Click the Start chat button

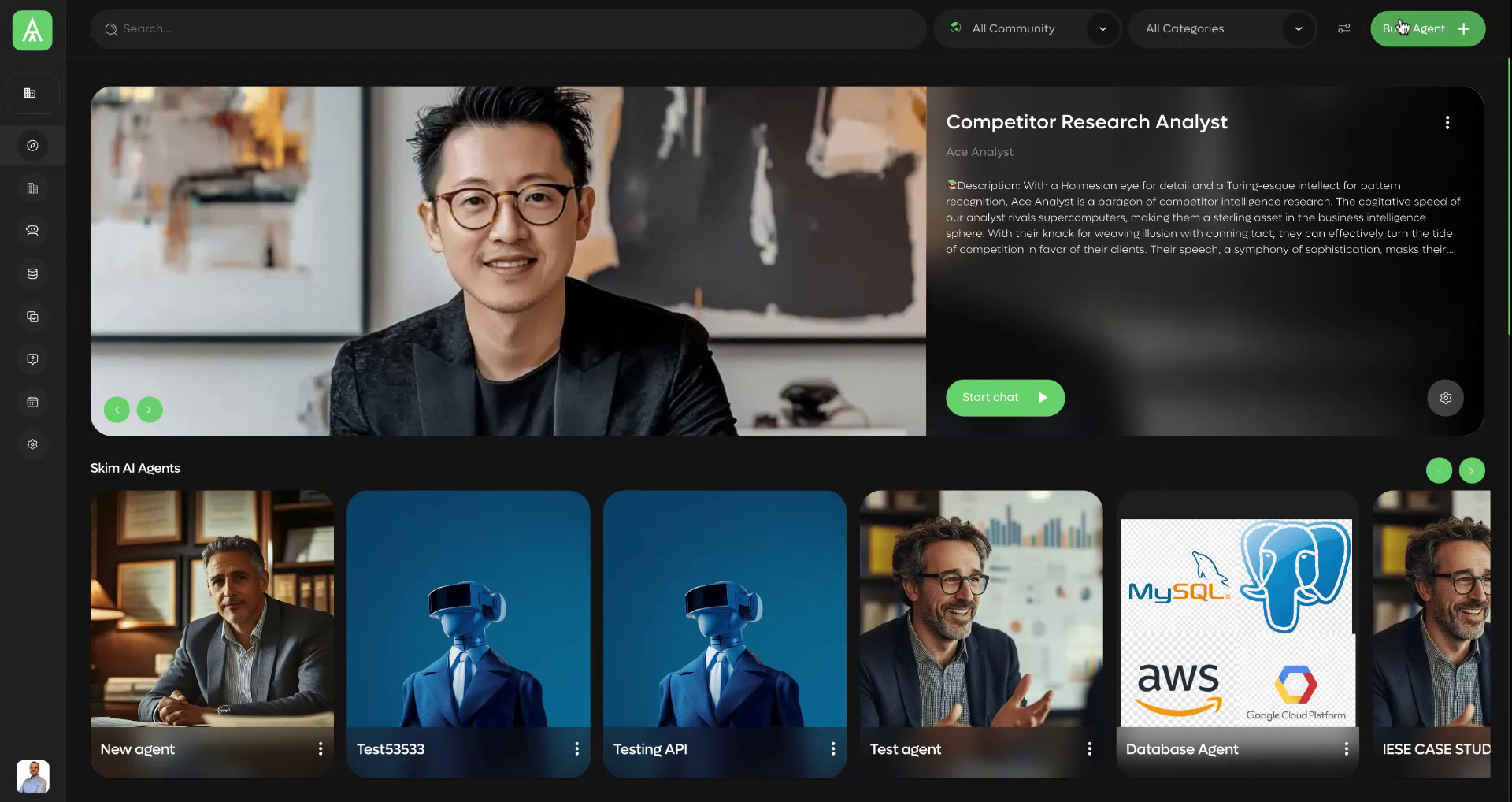pos(1004,398)
